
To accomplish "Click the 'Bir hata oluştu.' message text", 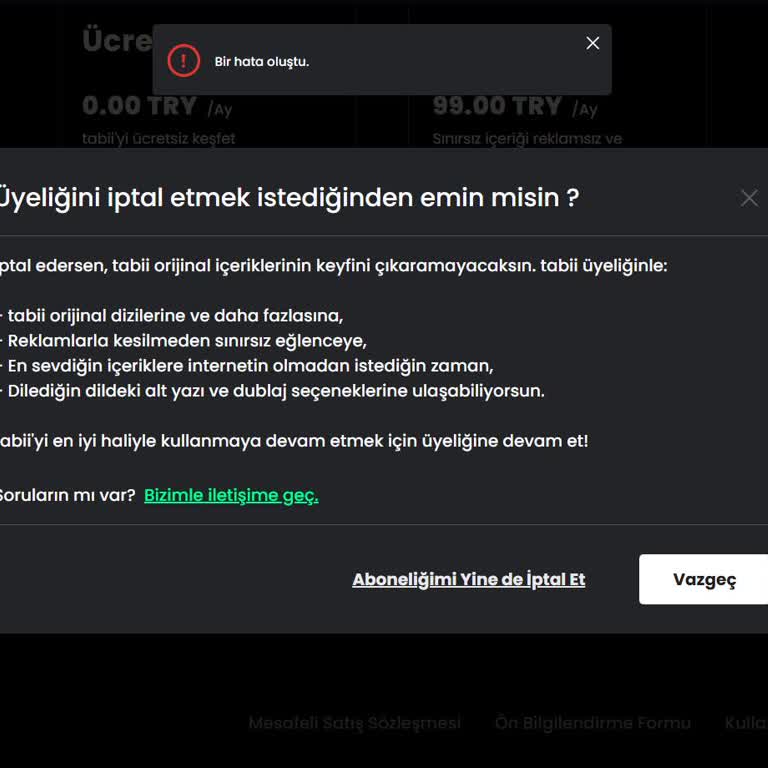I will 262,62.
